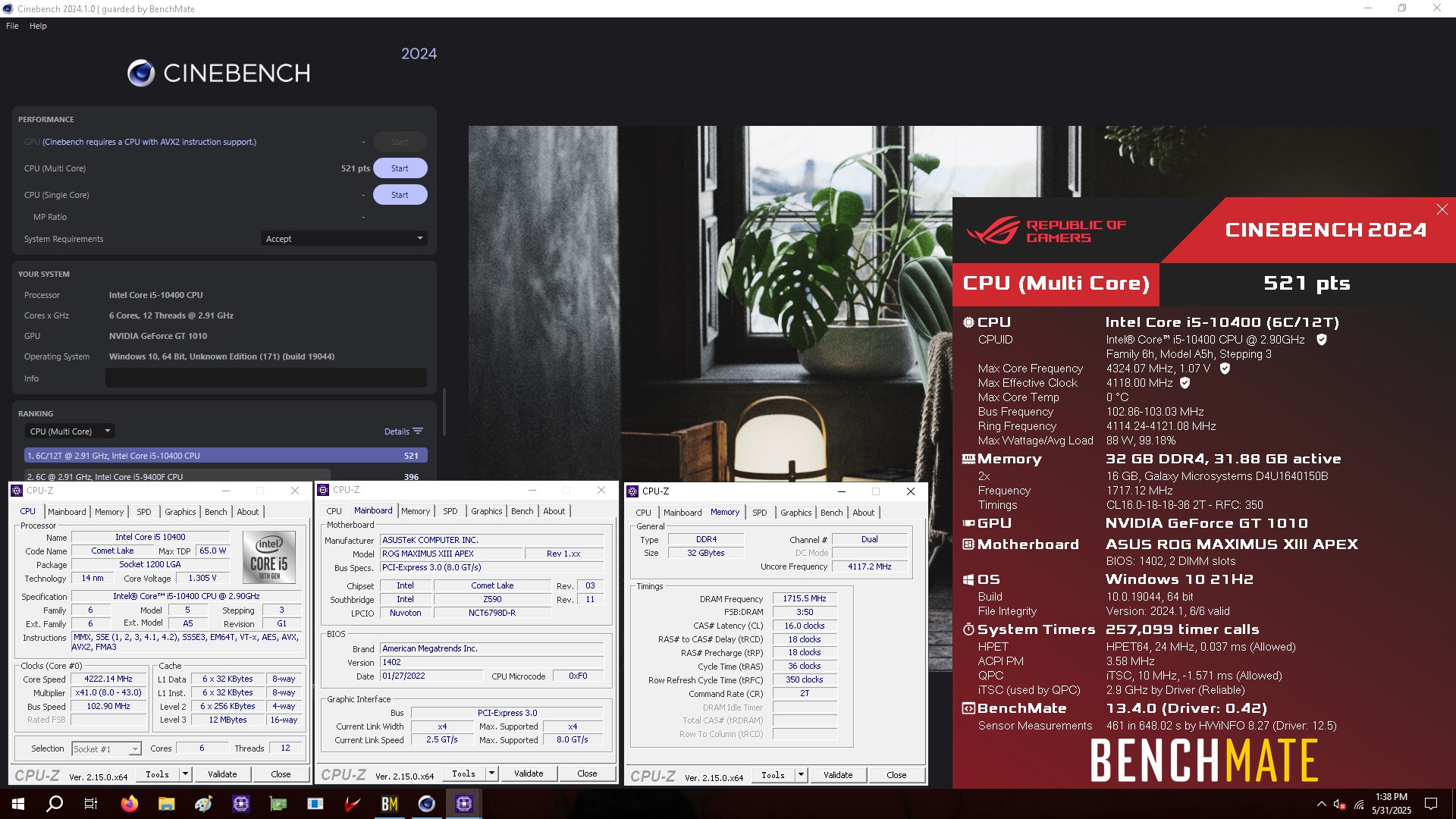Image resolution: width=1456 pixels, height=819 pixels.
Task: Expand Tools arrow in CPU-Z CPU window
Action: coord(185,774)
